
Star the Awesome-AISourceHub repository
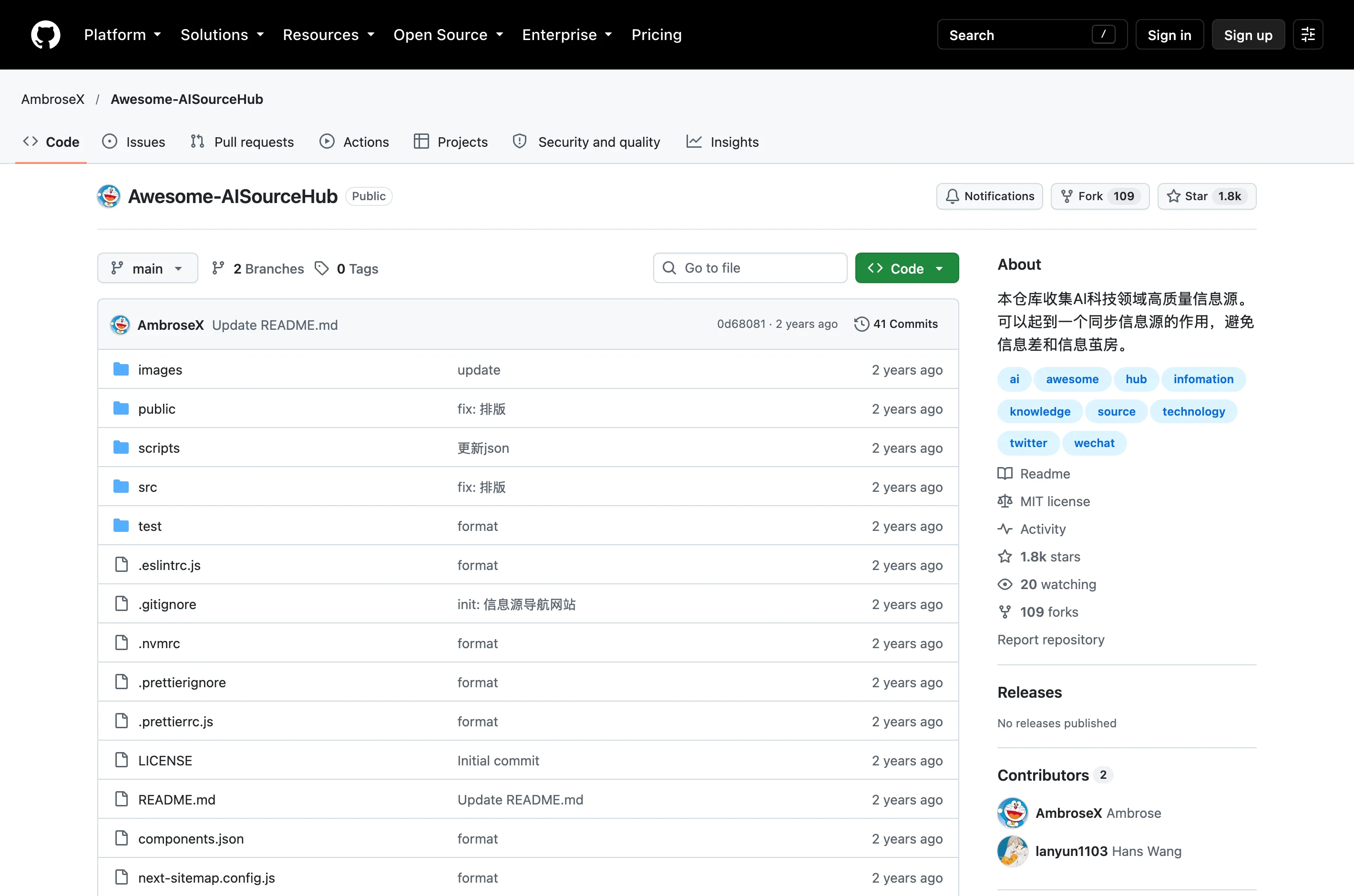click(x=1207, y=196)
